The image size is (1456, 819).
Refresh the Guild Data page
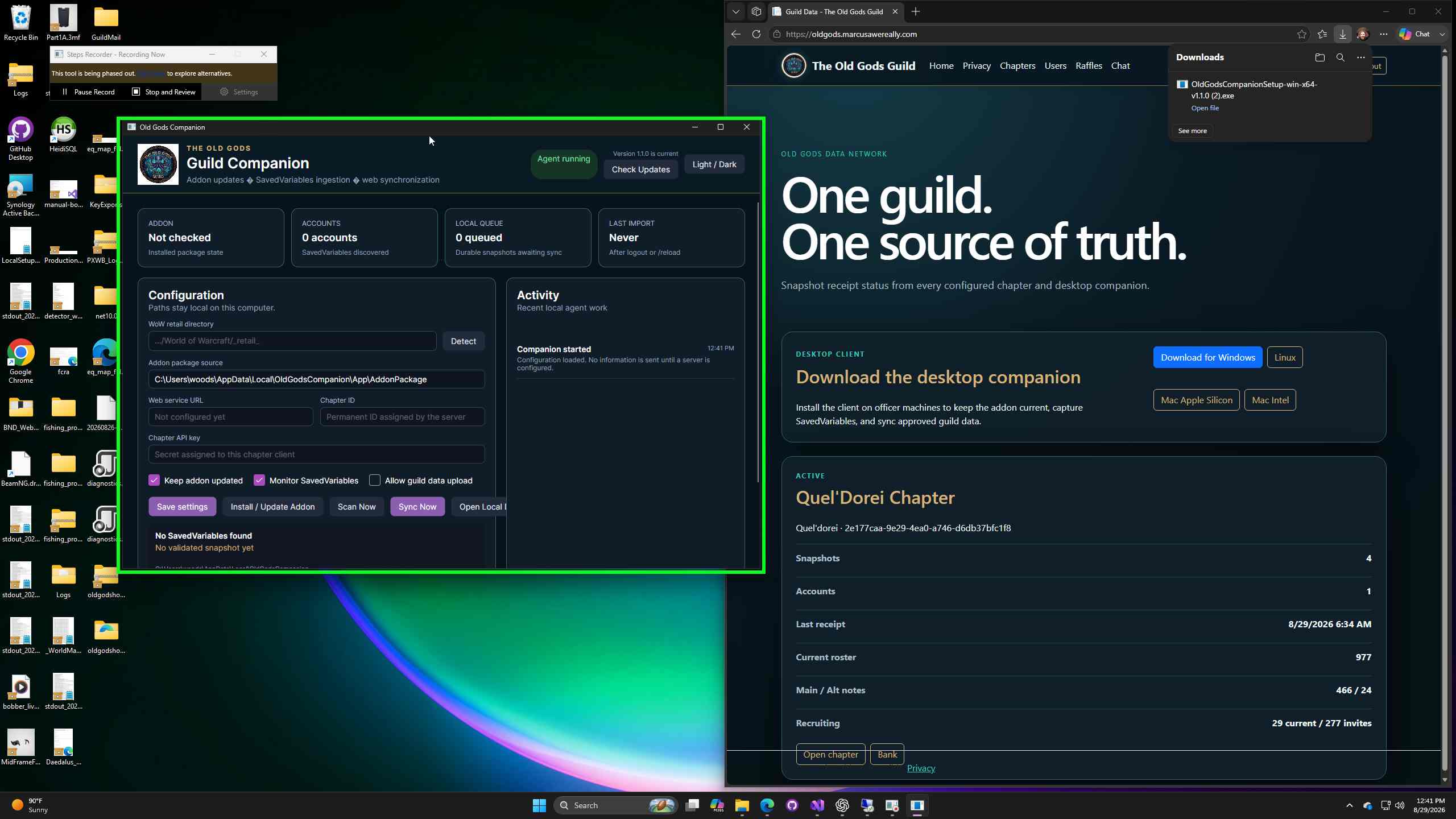756,34
